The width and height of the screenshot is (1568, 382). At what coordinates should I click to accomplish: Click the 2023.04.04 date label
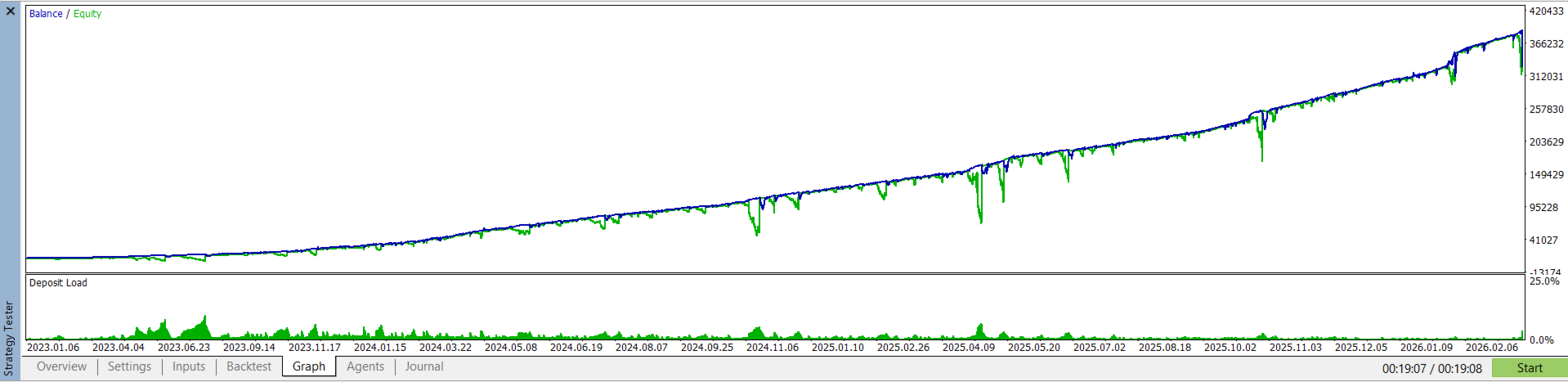119,348
